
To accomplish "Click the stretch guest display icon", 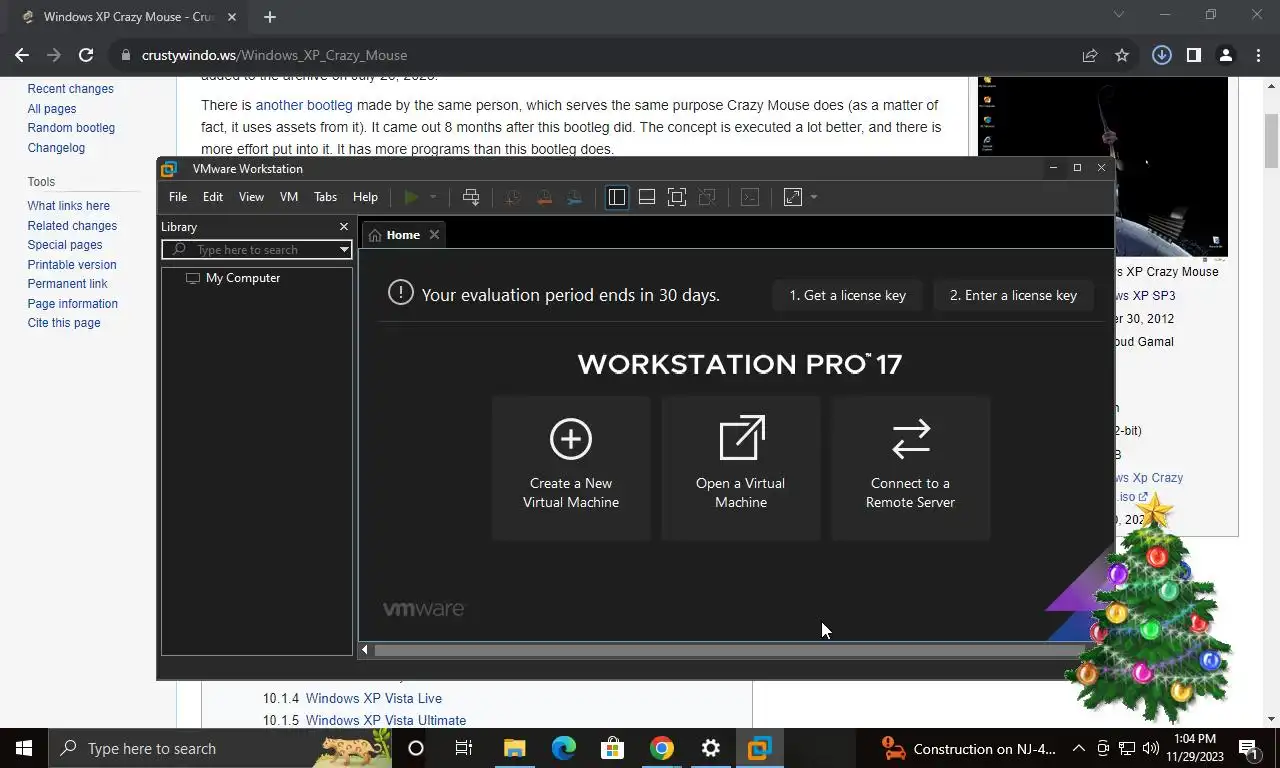I will (x=793, y=197).
